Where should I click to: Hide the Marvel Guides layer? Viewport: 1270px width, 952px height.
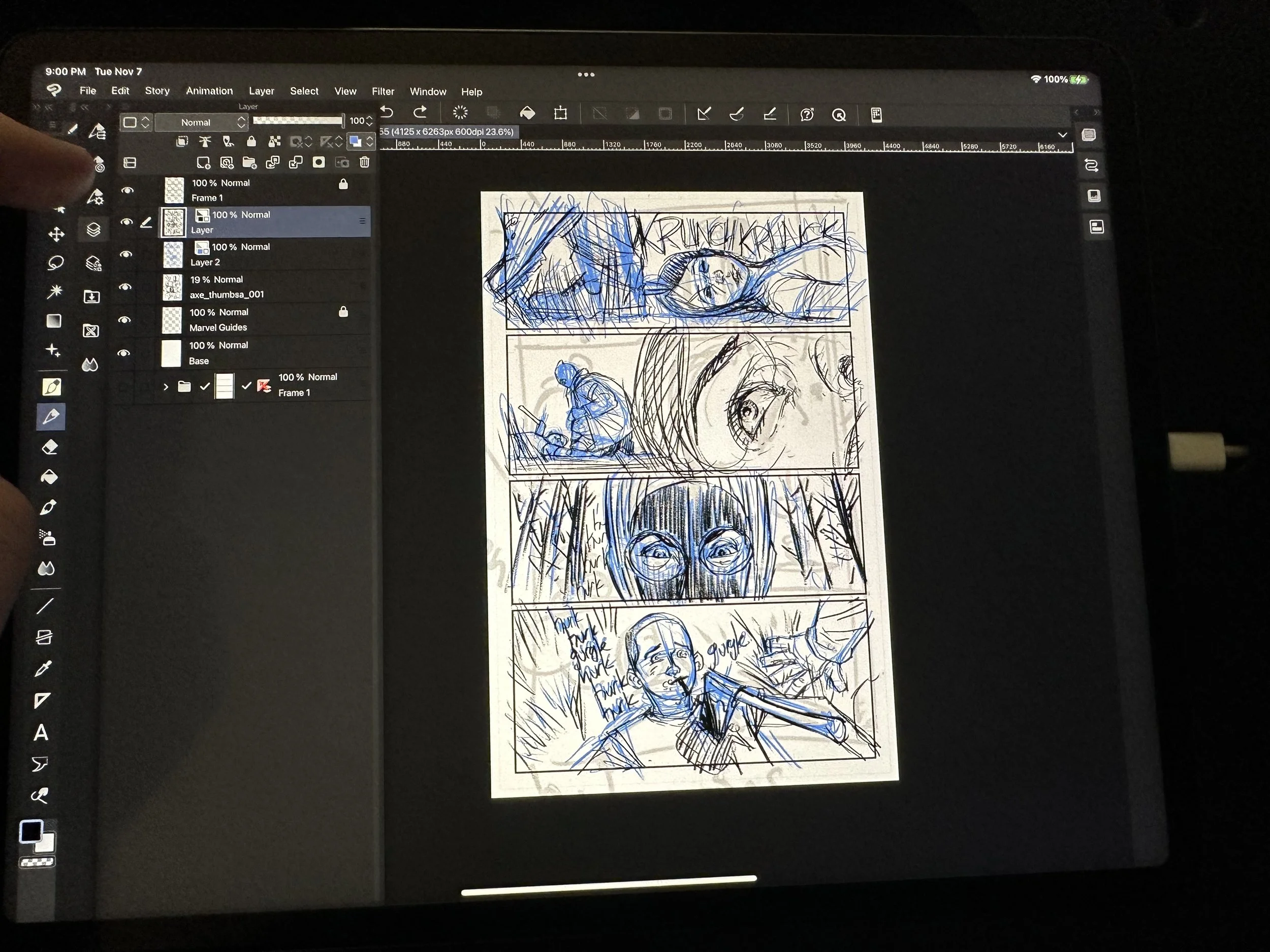coord(124,320)
